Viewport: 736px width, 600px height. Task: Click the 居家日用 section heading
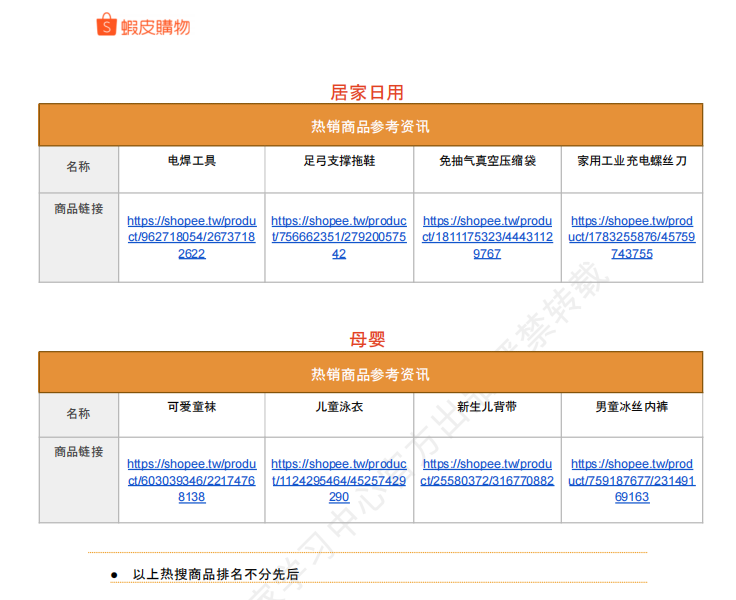367,92
